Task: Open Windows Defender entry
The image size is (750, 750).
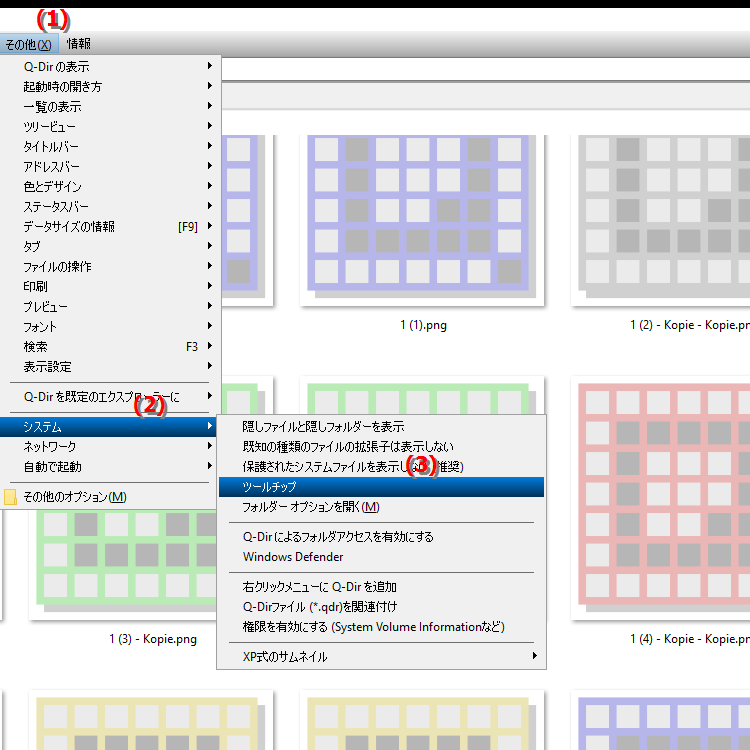Action: [381, 557]
